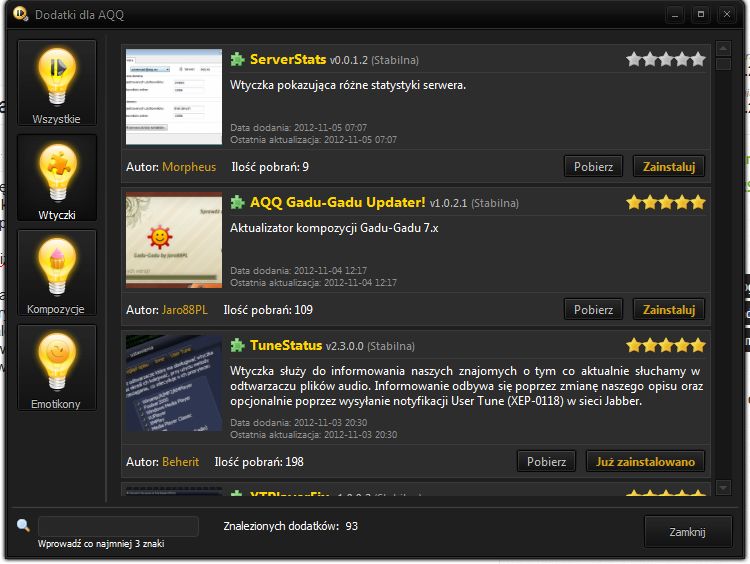
Task: Open the ServerStats title link
Action: point(288,59)
